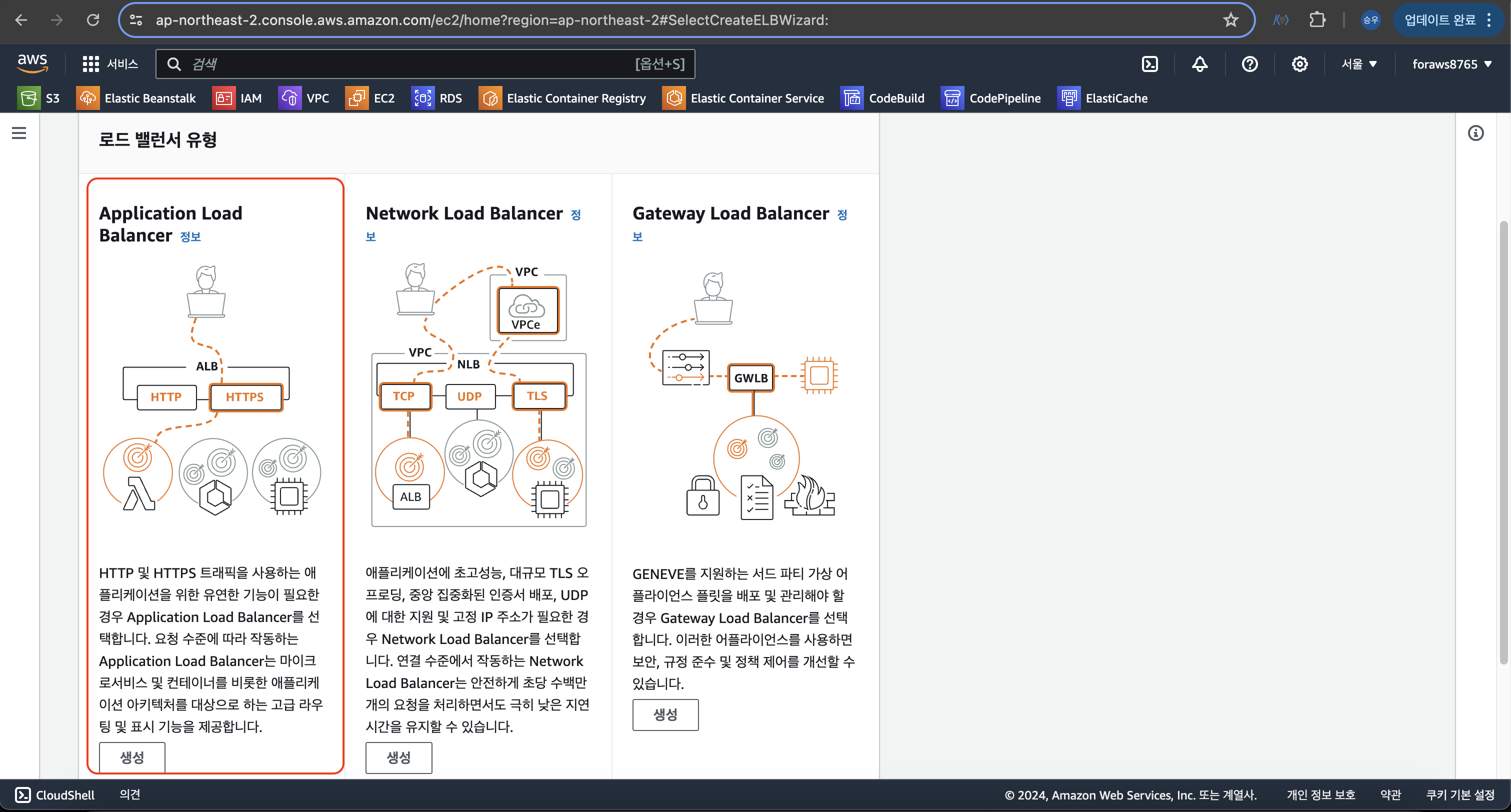Click the page vertical scrollbar

click(1503, 443)
